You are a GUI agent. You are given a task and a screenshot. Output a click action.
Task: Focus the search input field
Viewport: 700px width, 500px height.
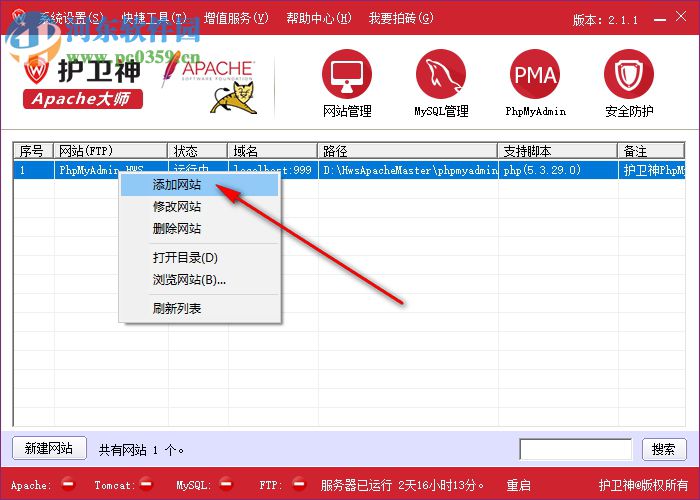pyautogui.click(x=576, y=449)
